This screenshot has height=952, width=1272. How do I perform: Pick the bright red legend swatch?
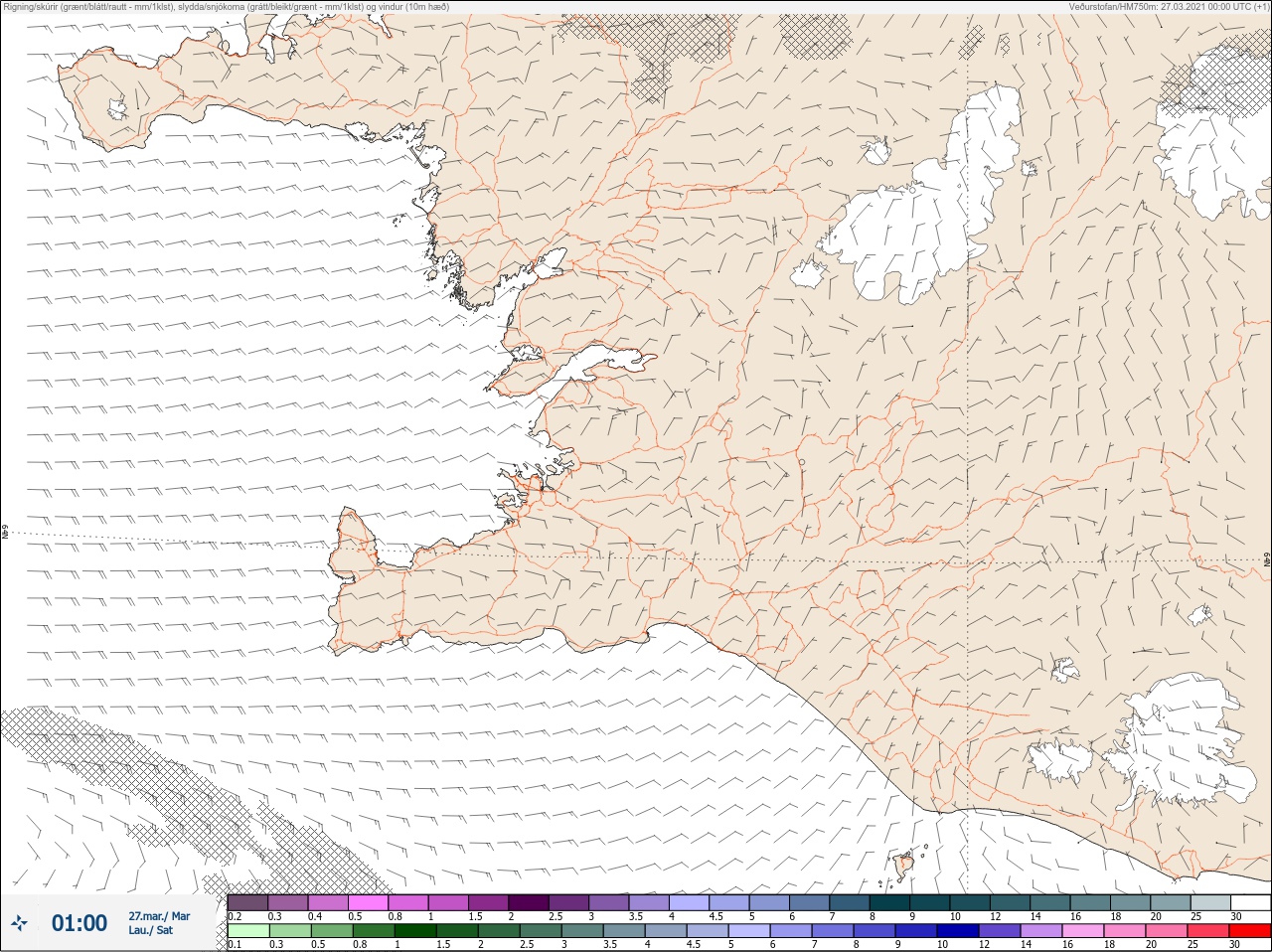tap(1250, 931)
